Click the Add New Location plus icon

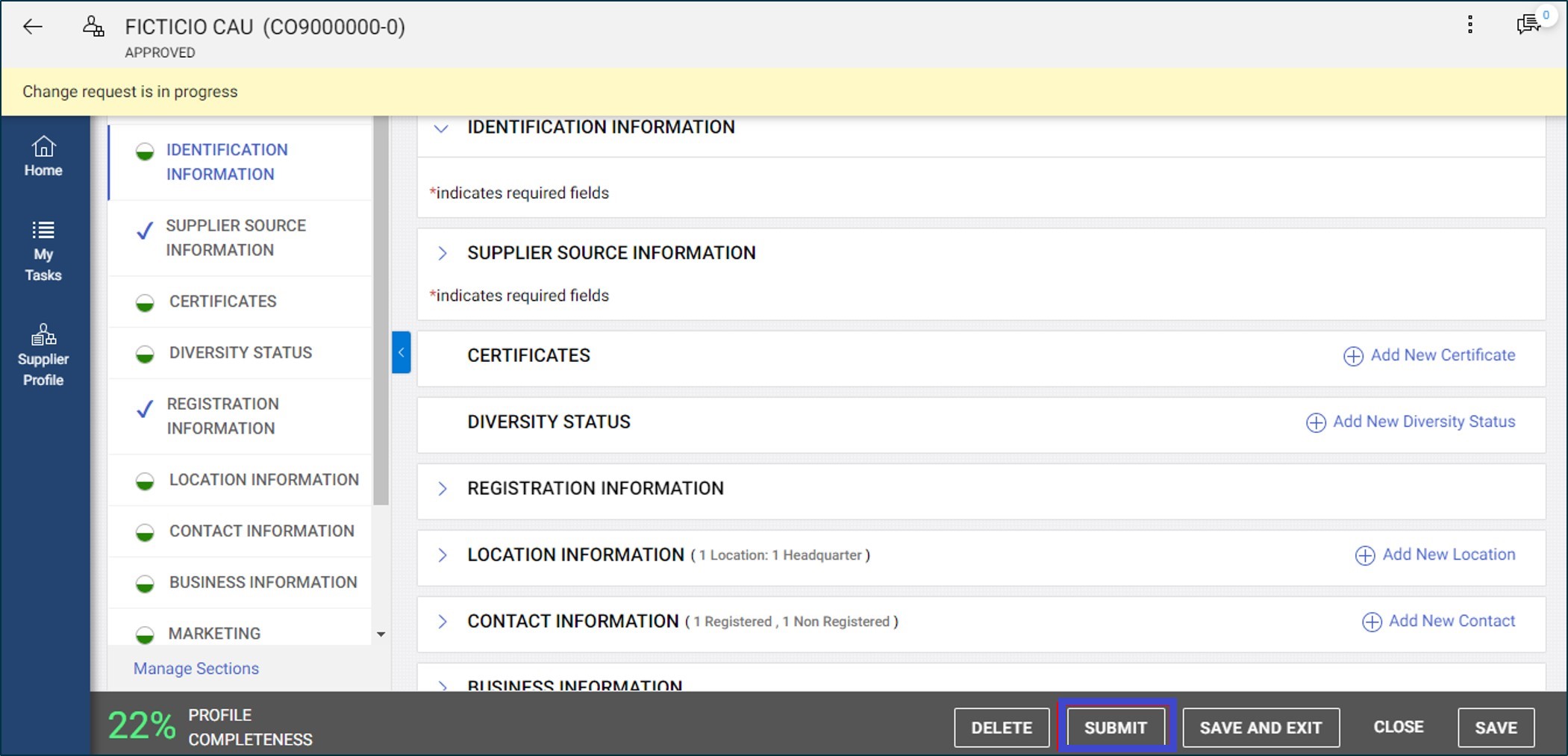1365,555
